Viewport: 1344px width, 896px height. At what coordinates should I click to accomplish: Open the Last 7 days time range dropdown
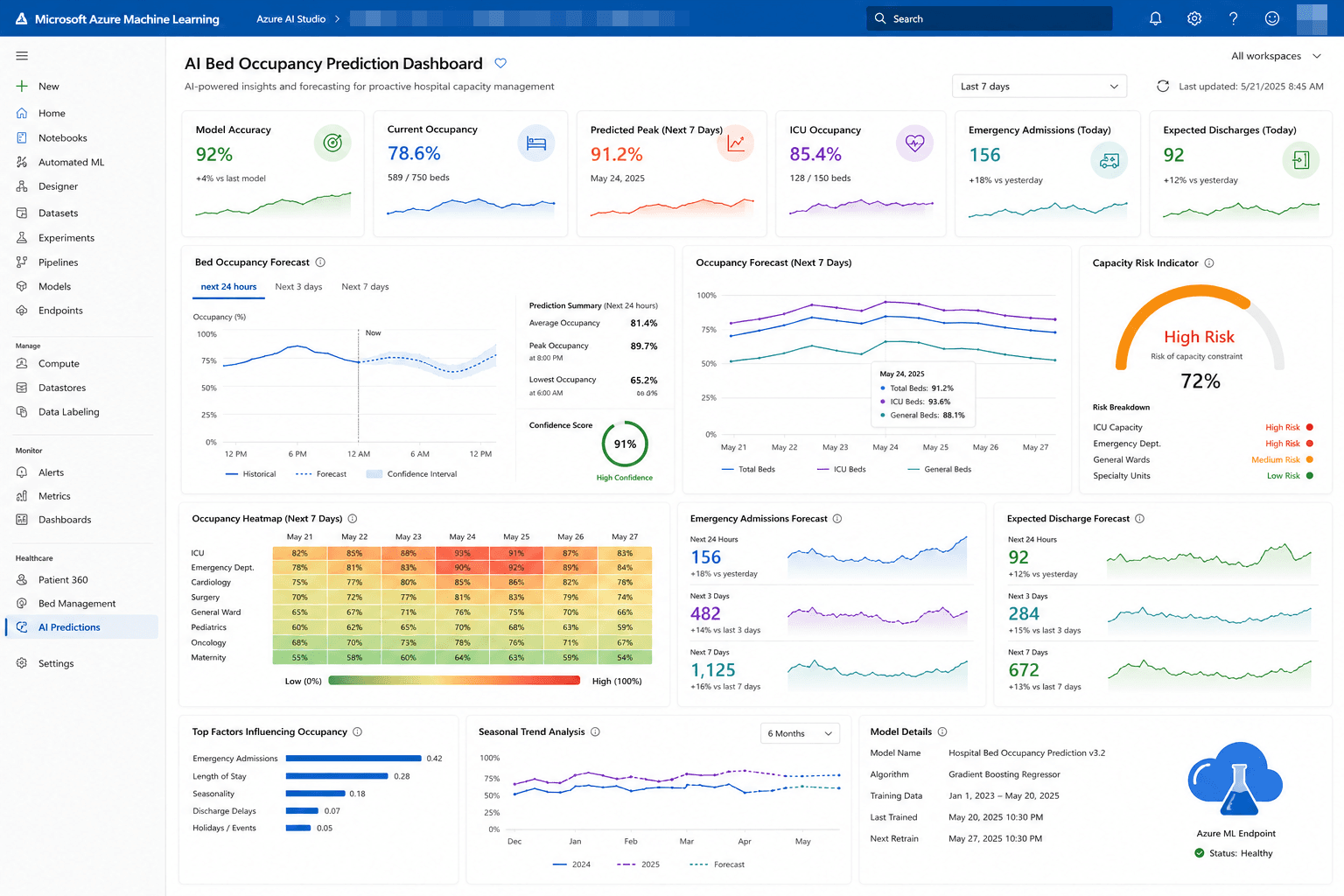coord(1039,87)
